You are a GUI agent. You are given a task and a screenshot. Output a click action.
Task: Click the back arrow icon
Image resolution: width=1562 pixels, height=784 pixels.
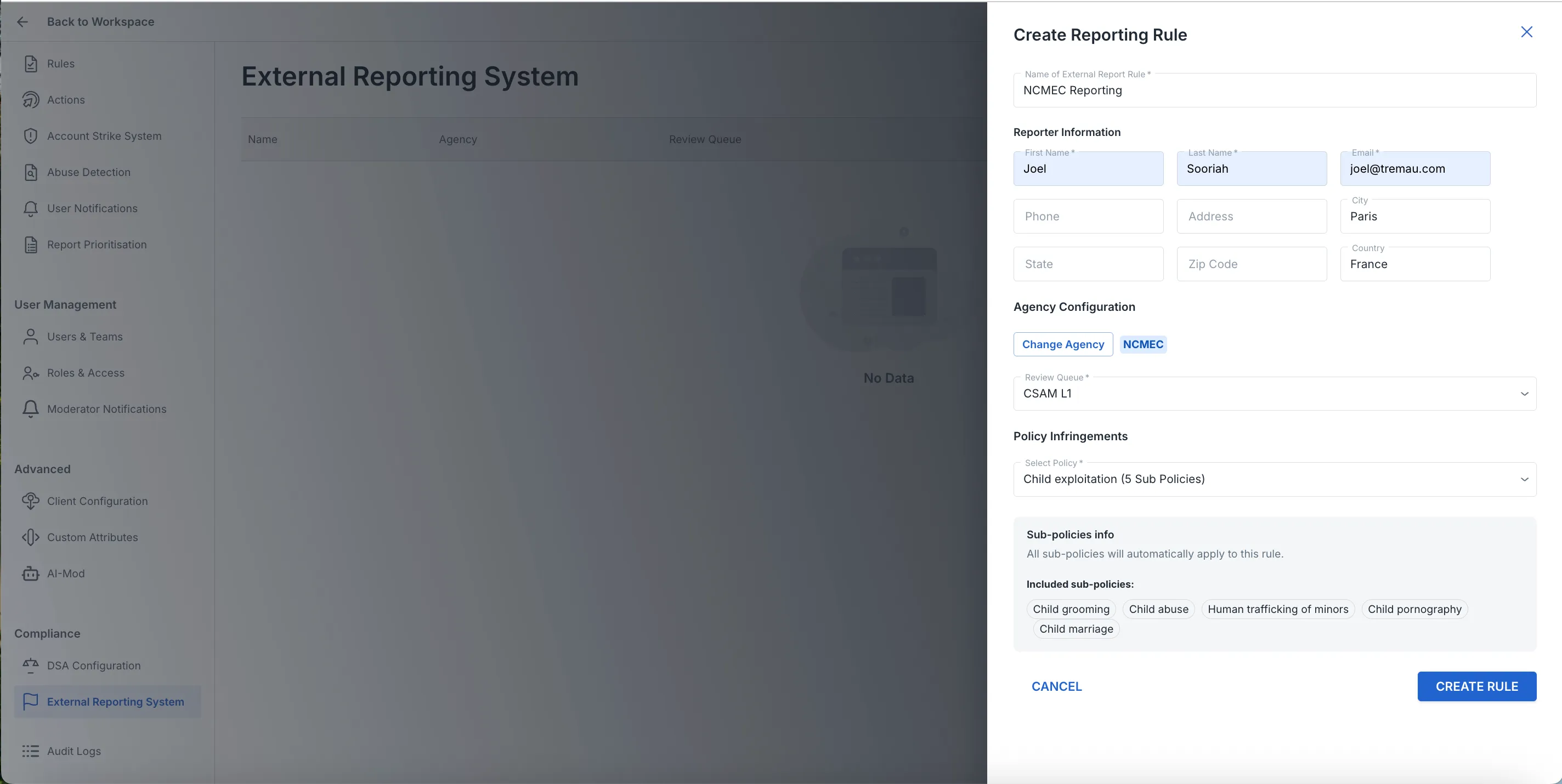(22, 22)
